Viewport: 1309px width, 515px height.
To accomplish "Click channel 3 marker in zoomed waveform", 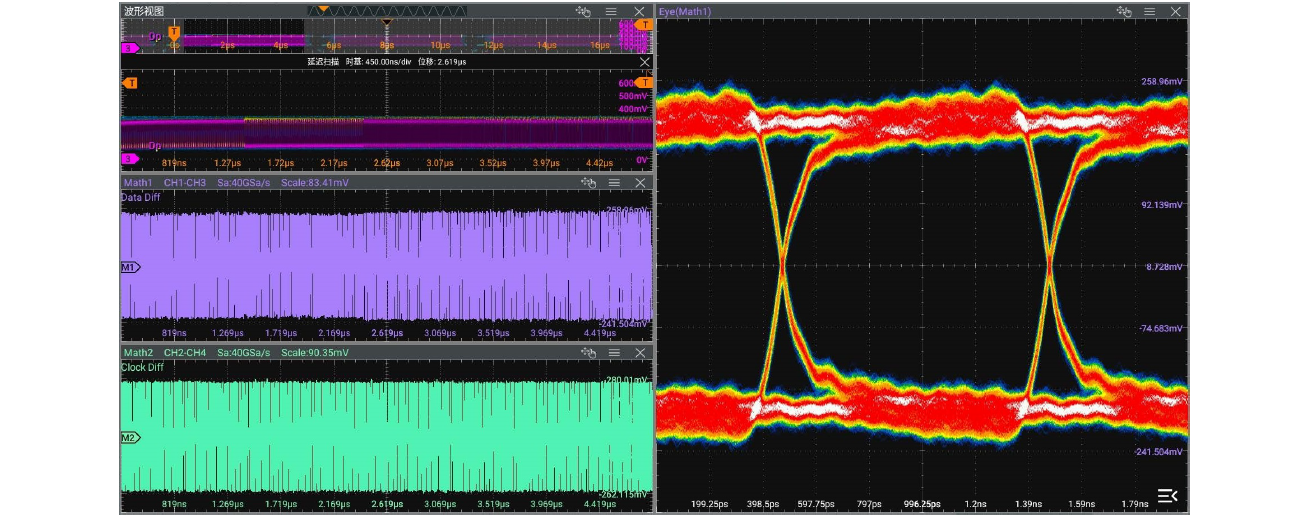I will (129, 158).
